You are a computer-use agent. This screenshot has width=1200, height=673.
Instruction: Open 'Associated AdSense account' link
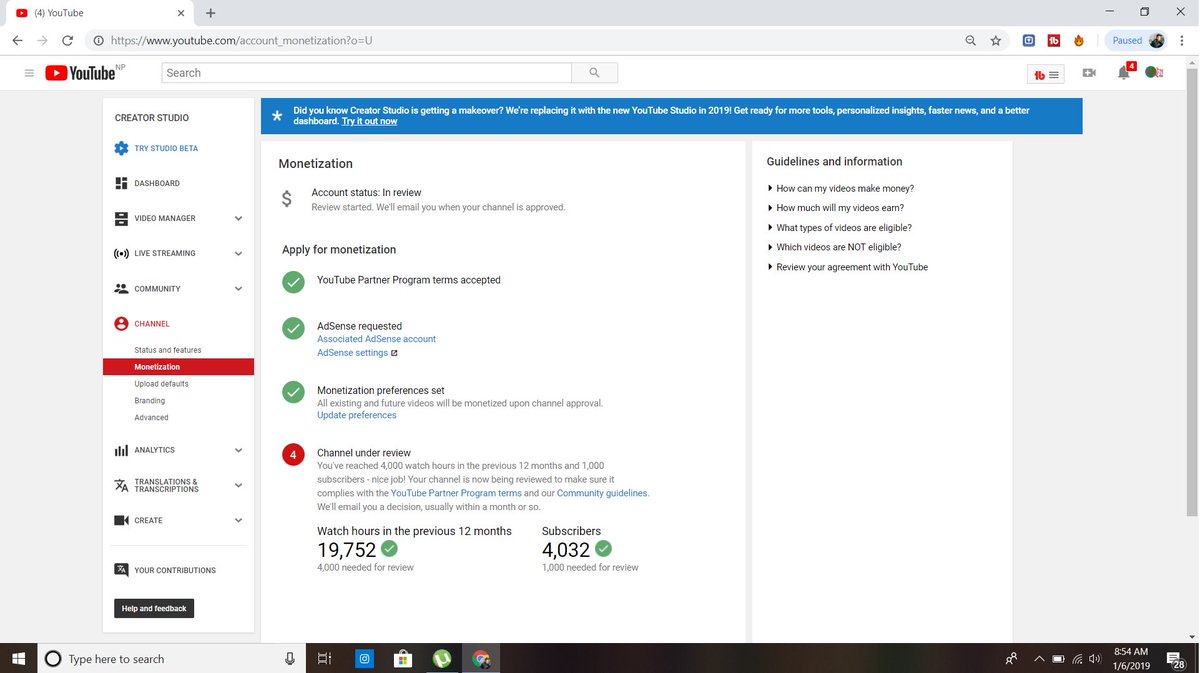376,339
